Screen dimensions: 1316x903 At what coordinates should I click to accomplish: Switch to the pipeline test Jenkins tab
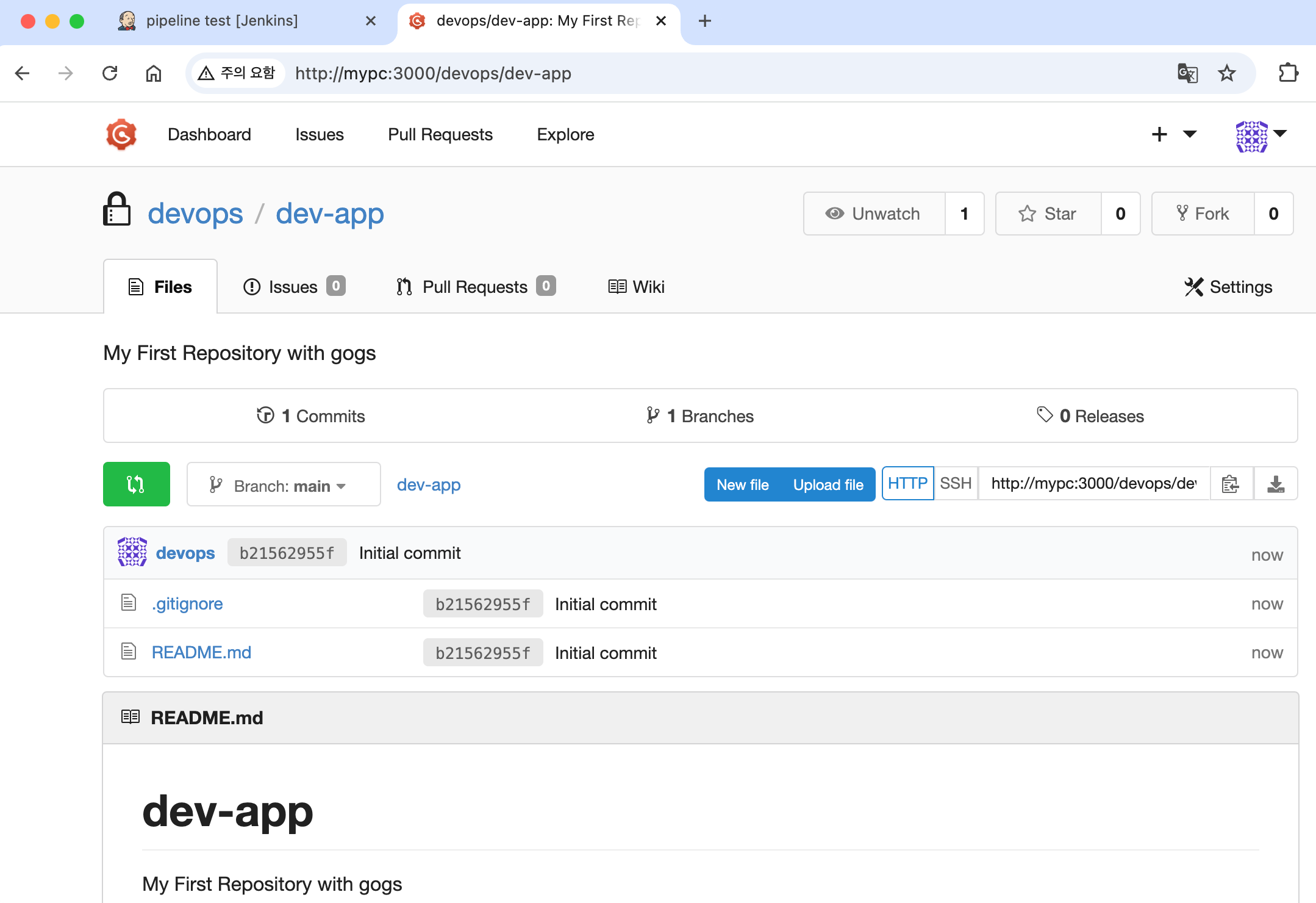222,21
